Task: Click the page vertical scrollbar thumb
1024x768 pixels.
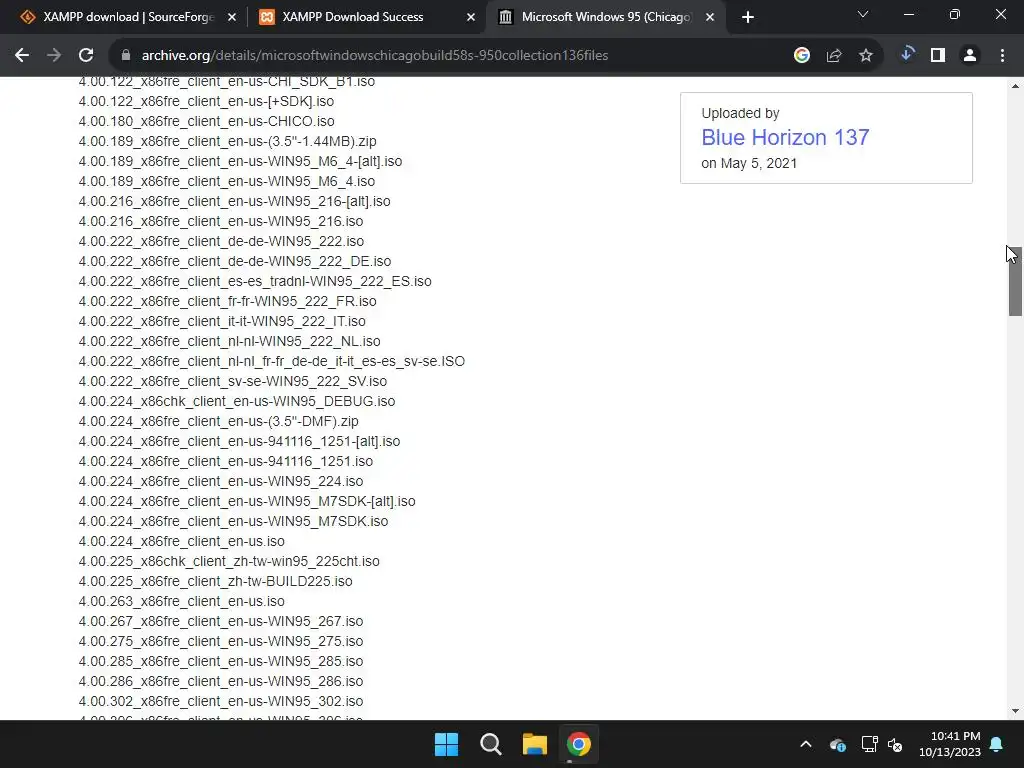Action: [x=1015, y=282]
